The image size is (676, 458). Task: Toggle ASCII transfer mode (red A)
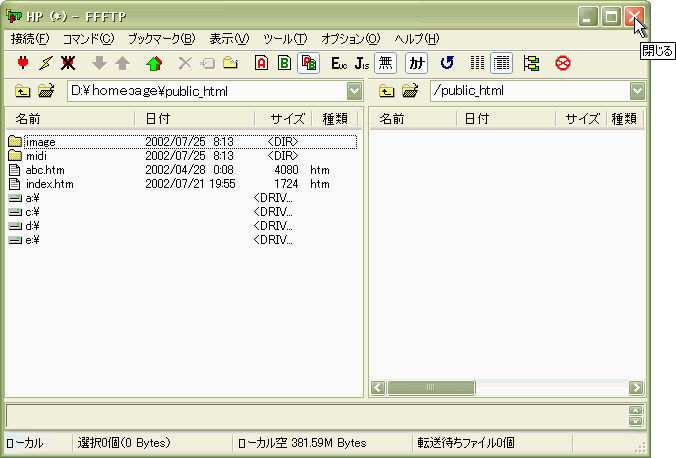[x=261, y=63]
